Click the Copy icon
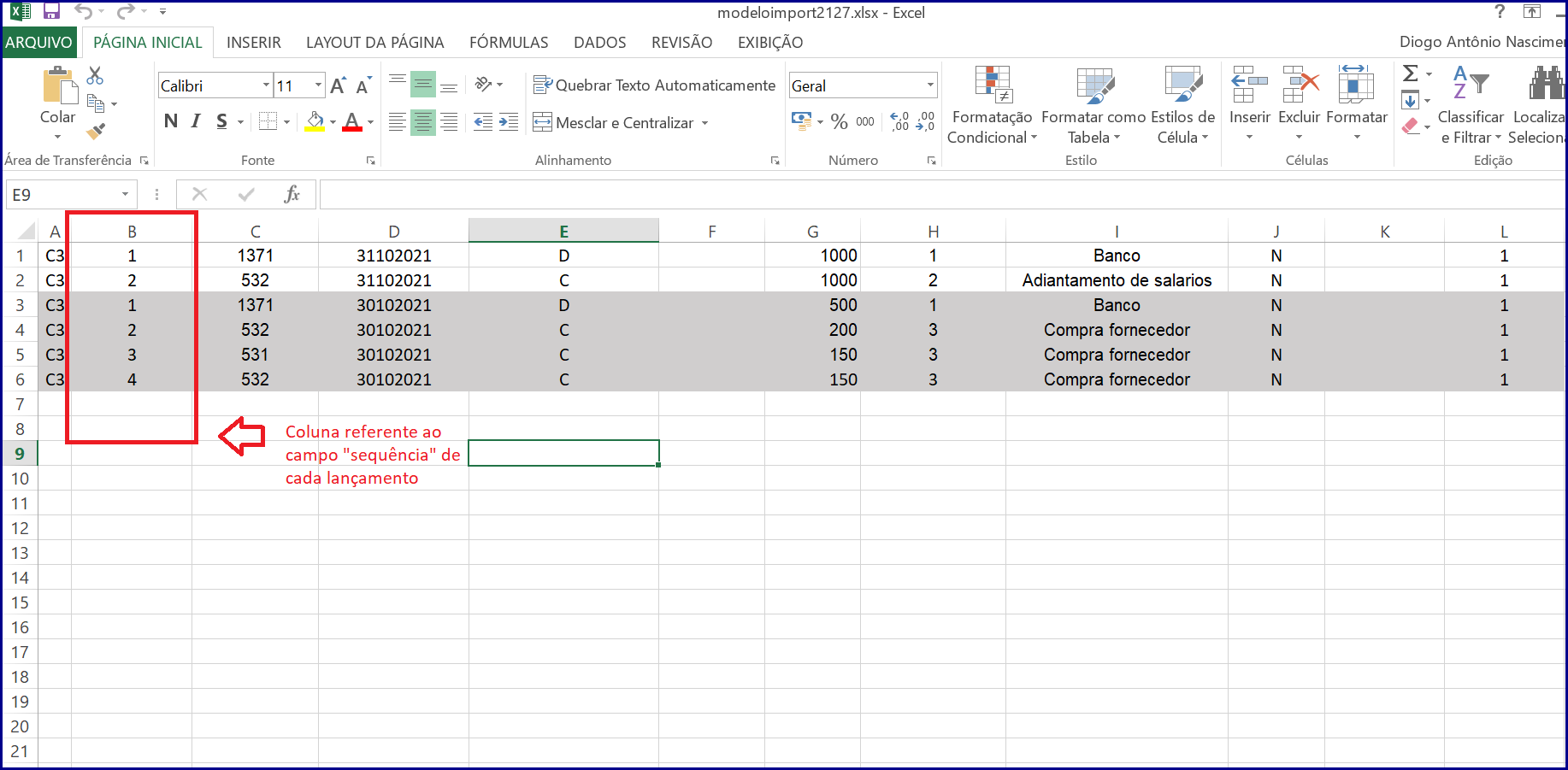This screenshot has height=770, width=1568. coord(96,103)
